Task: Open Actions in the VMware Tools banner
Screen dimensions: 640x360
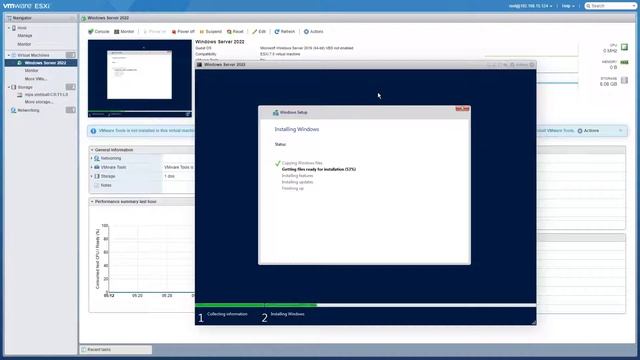Action: tap(588, 131)
